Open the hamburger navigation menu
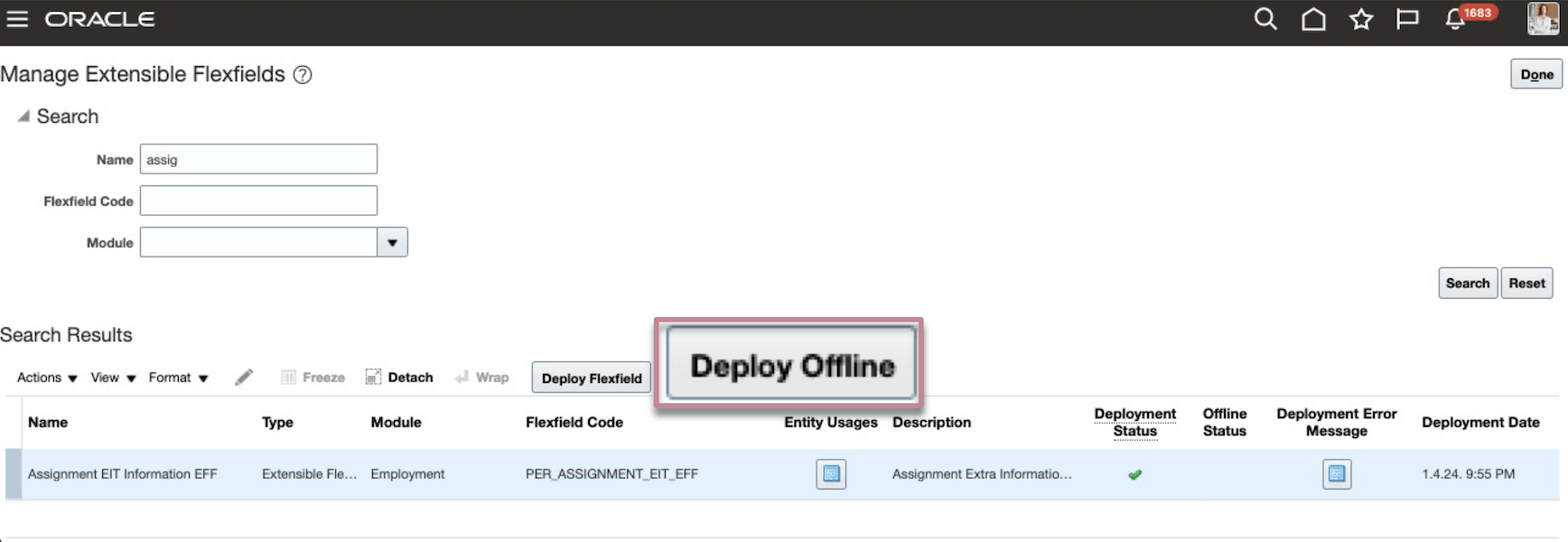 (x=17, y=19)
